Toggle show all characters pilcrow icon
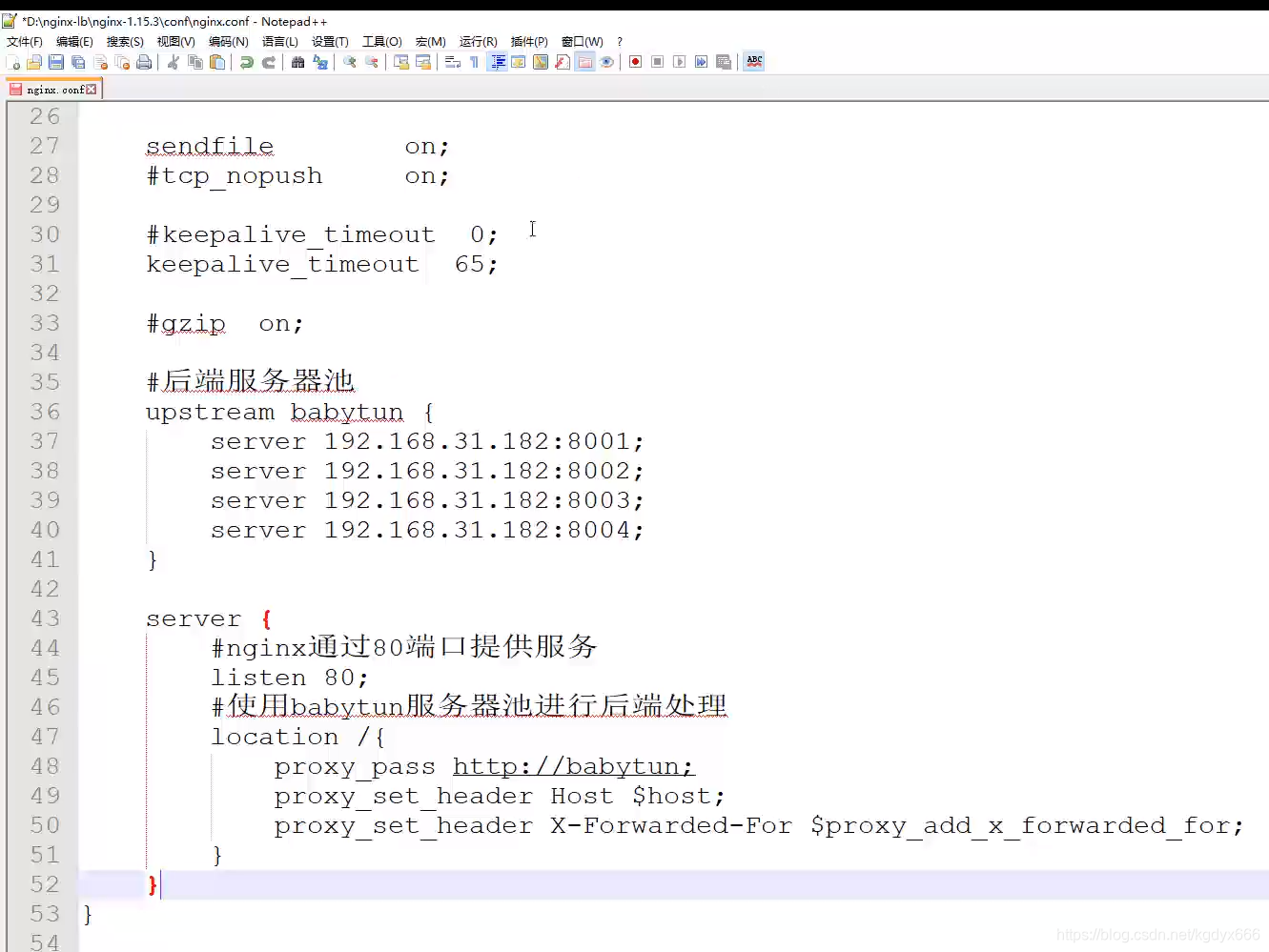 tap(475, 62)
